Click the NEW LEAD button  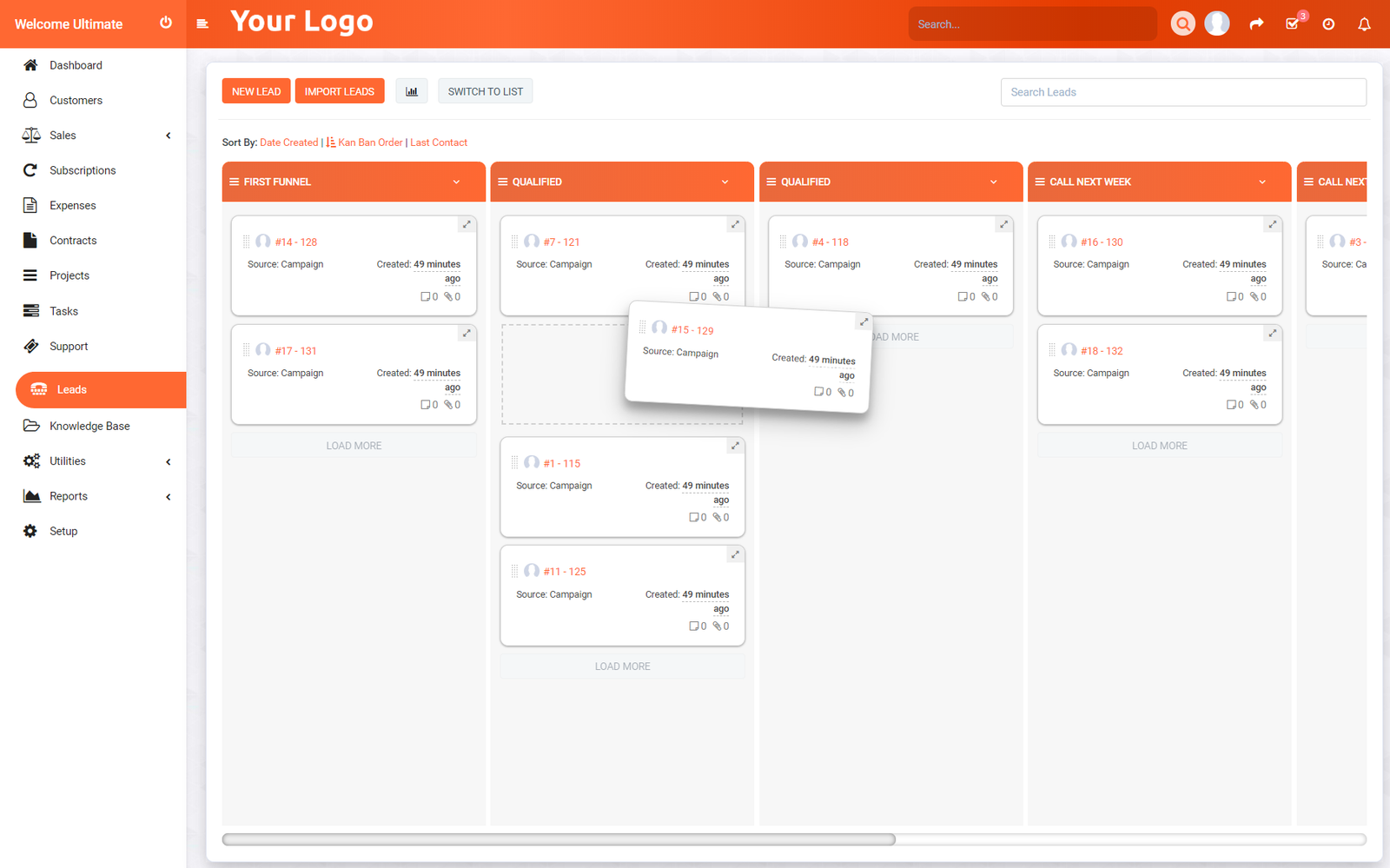click(x=255, y=90)
